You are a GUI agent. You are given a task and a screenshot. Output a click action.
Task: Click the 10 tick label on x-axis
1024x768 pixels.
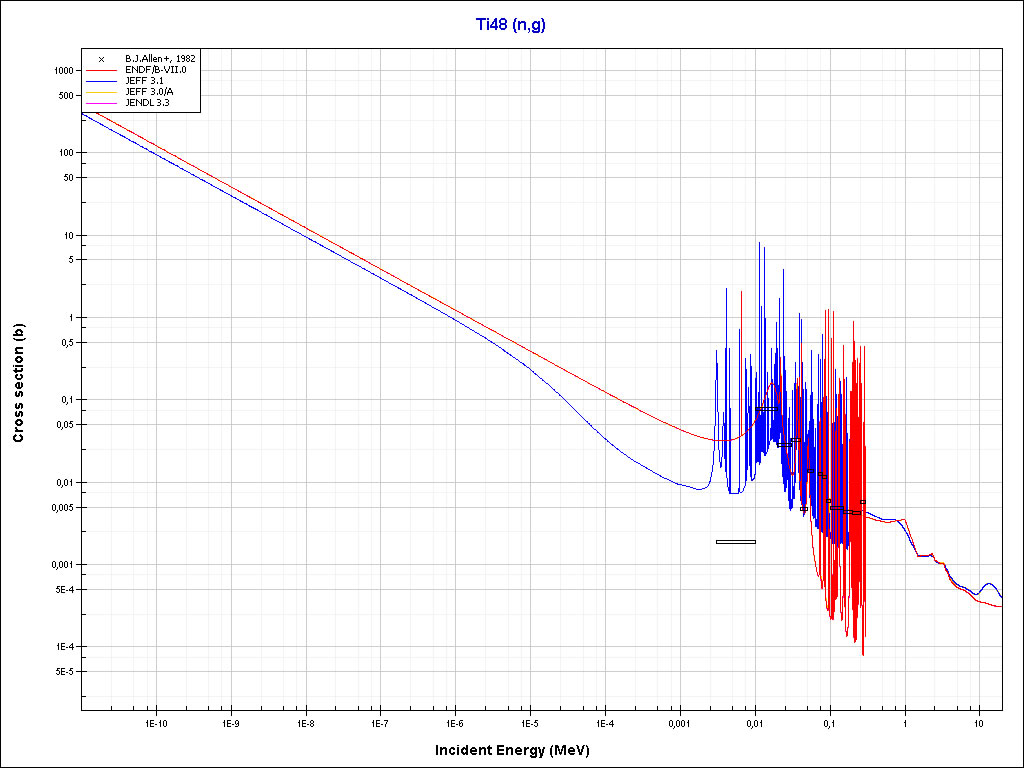(979, 722)
